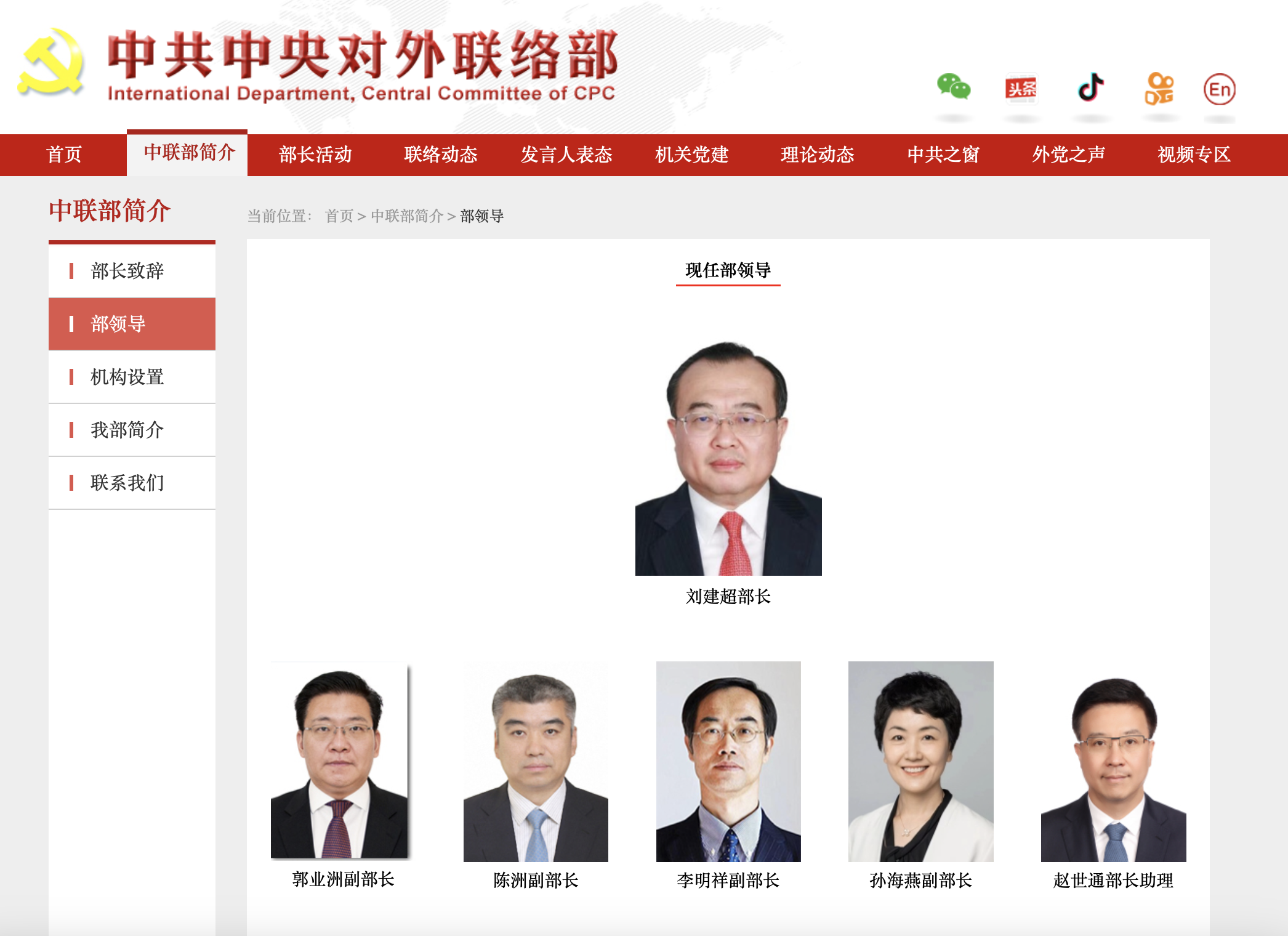Click the orange Kuaishou video icon

tap(1159, 89)
